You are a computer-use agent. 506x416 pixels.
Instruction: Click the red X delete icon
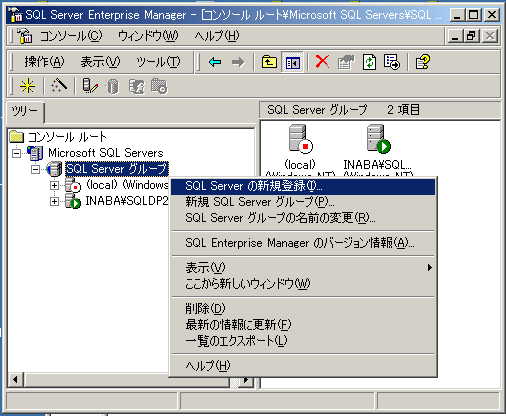[322, 62]
